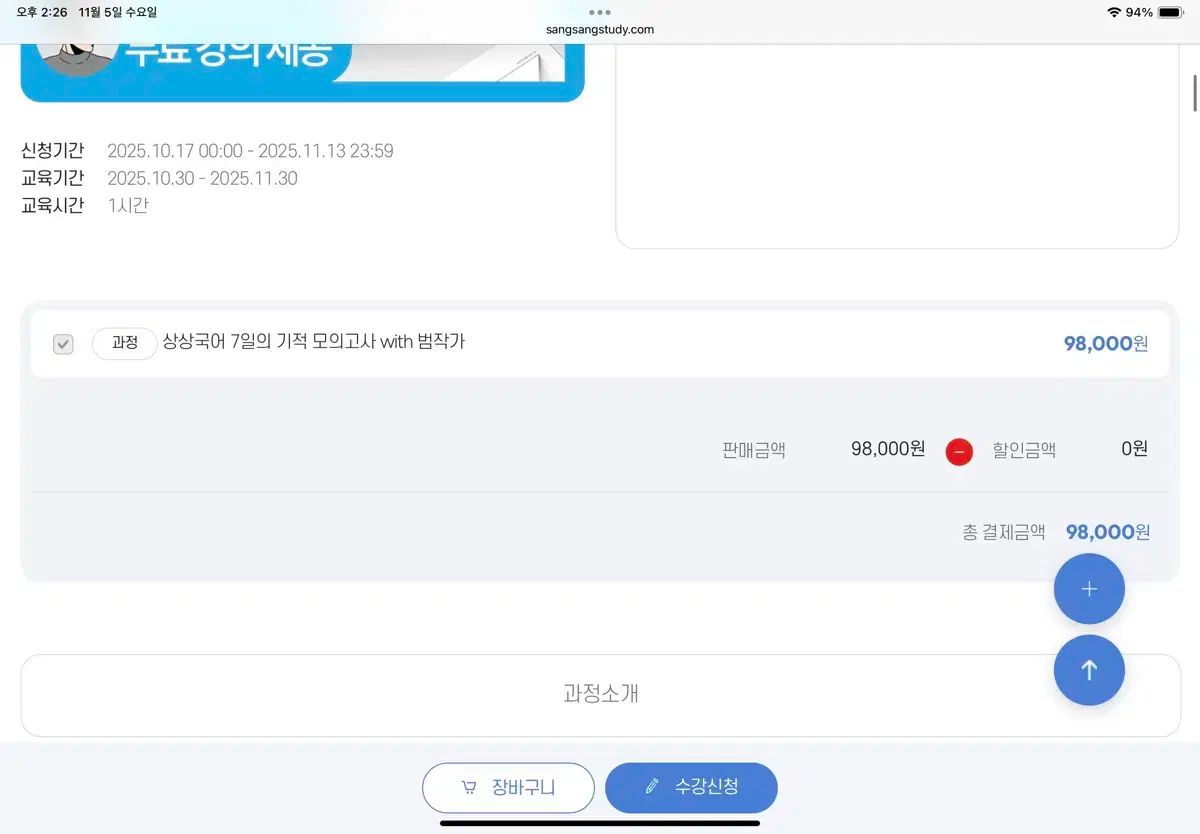Tap the red minus icon next to 판매금액
Screen dimensions: 1200x834
(959, 451)
